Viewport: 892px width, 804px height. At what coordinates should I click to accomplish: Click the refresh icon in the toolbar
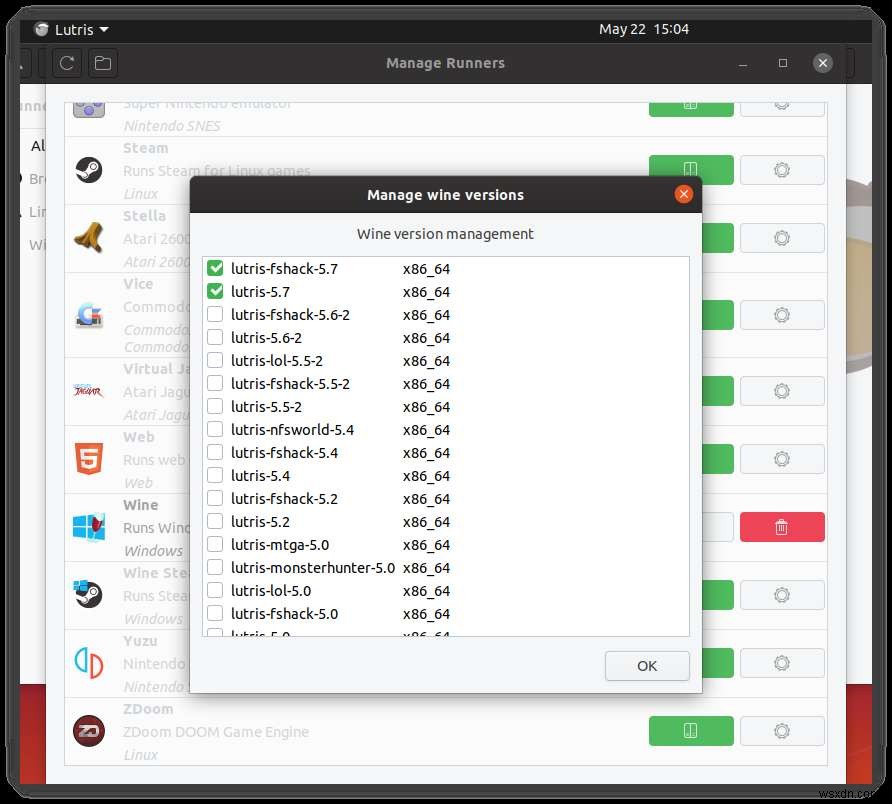coord(66,62)
